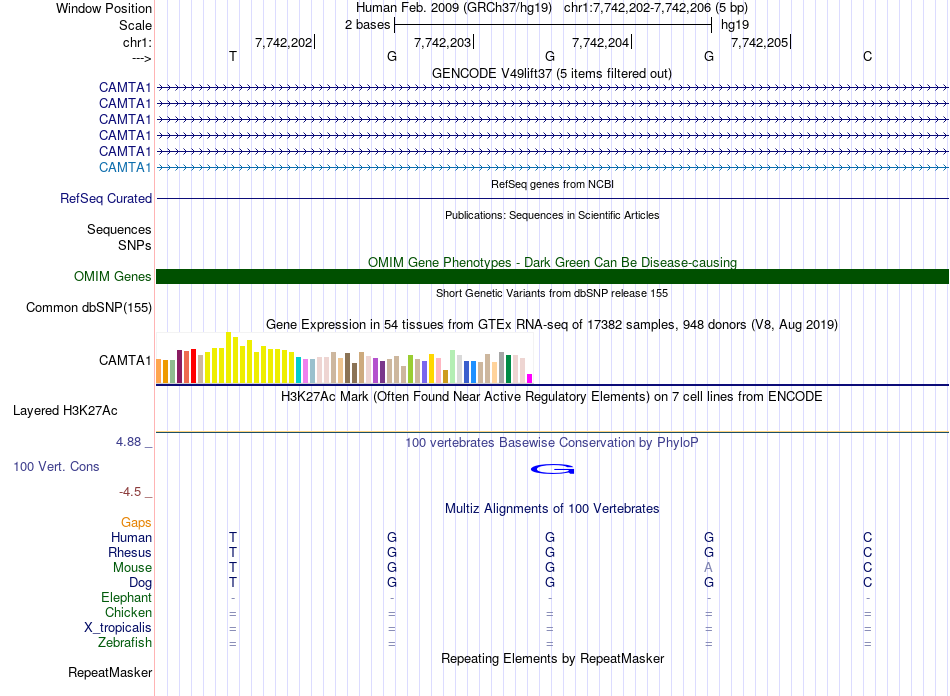Click the Human Feb. 2009 (GRCh37/hg19) title
This screenshot has width=950, height=696.
[454, 8]
